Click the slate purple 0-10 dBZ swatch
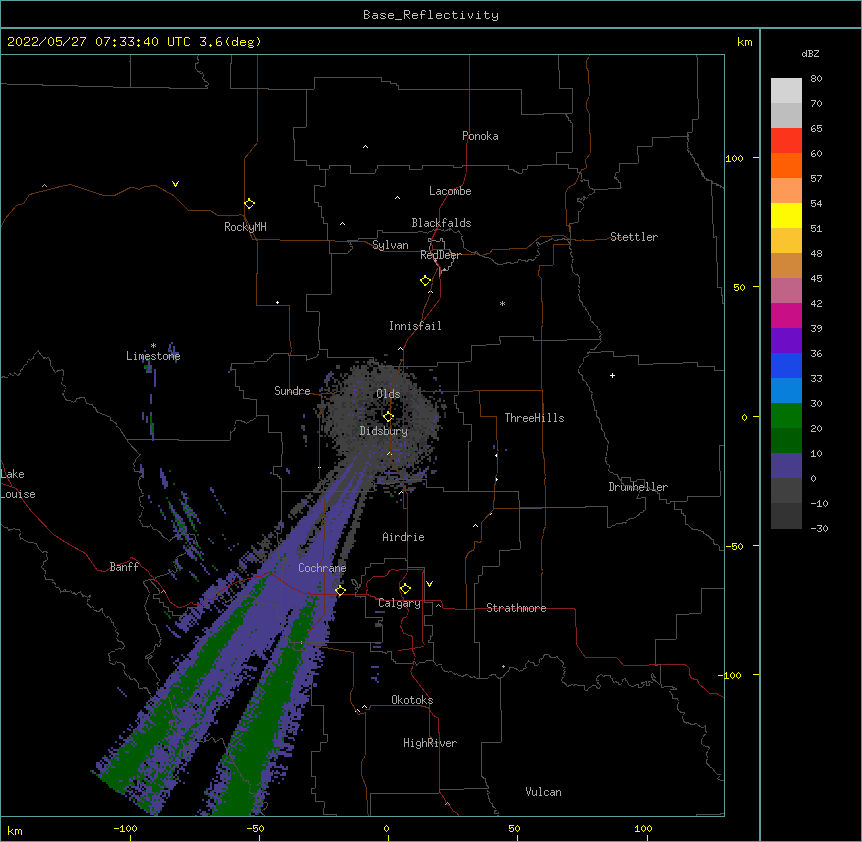 (786, 466)
